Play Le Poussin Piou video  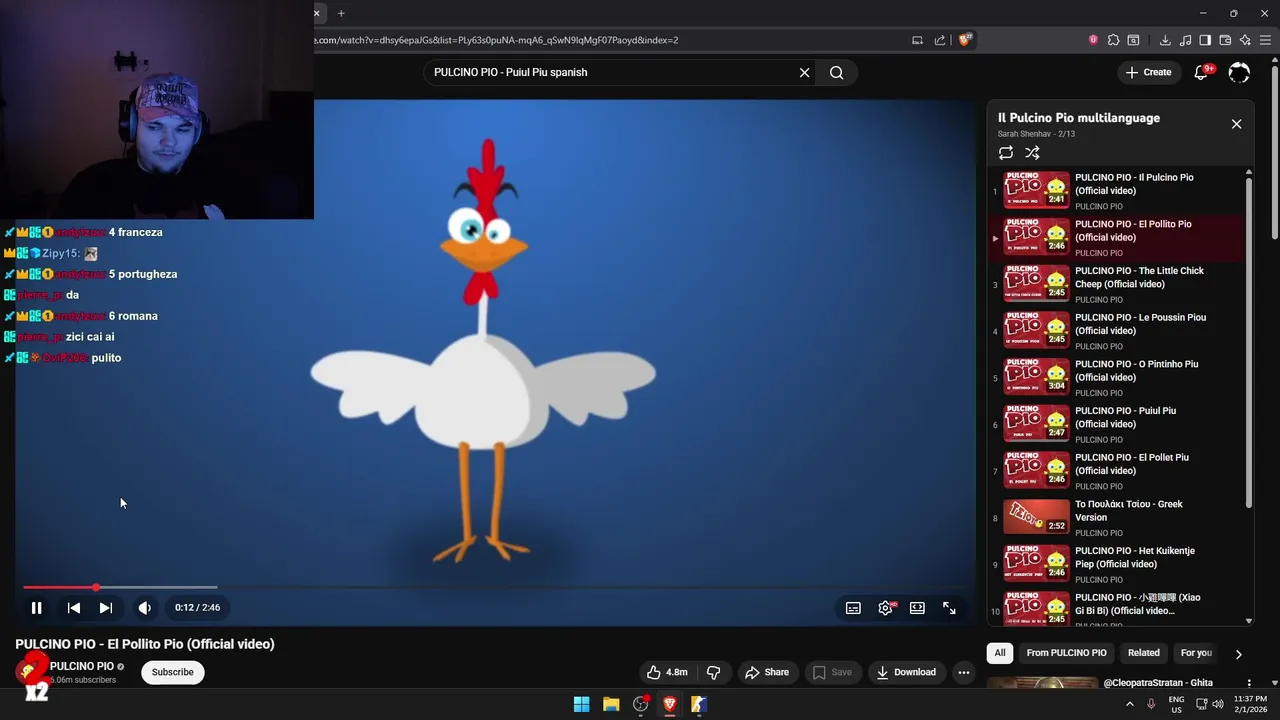(1115, 331)
